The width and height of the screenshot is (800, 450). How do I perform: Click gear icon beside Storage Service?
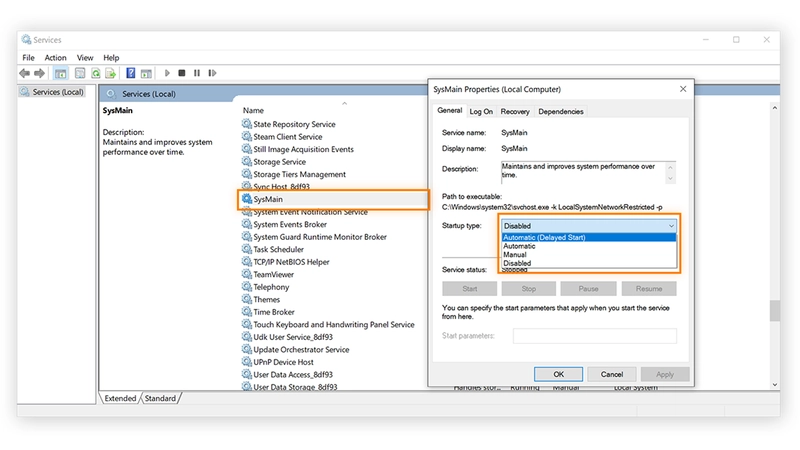247,162
